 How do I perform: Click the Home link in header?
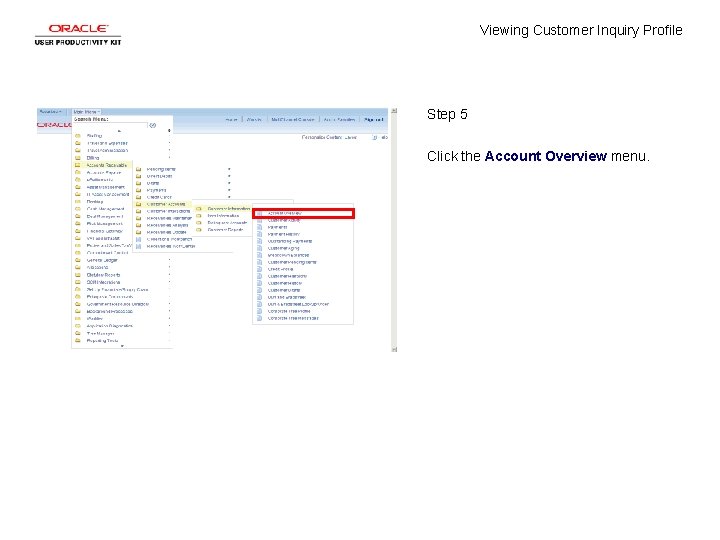pyautogui.click(x=231, y=119)
